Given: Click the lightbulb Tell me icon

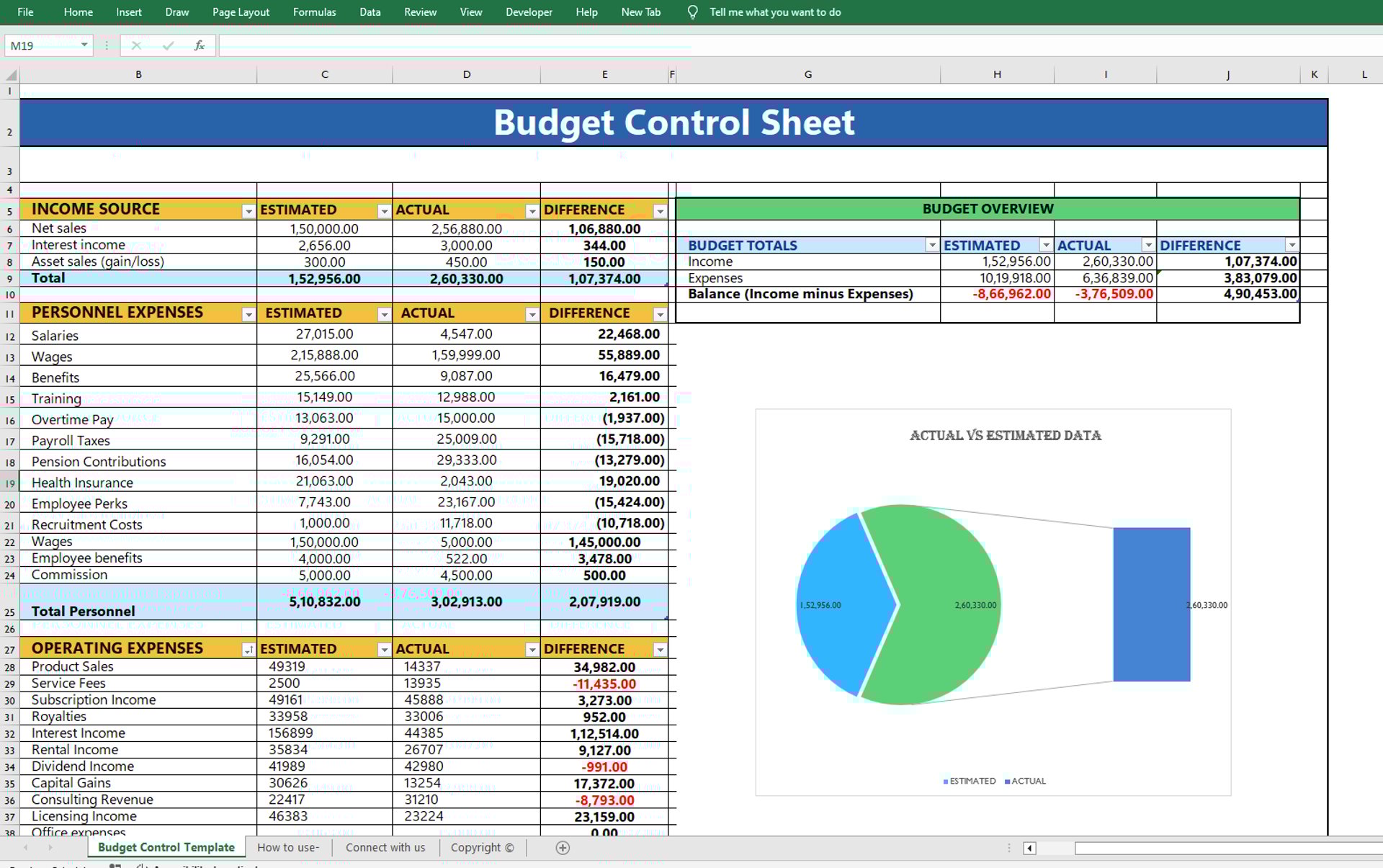Looking at the screenshot, I should click(x=692, y=12).
